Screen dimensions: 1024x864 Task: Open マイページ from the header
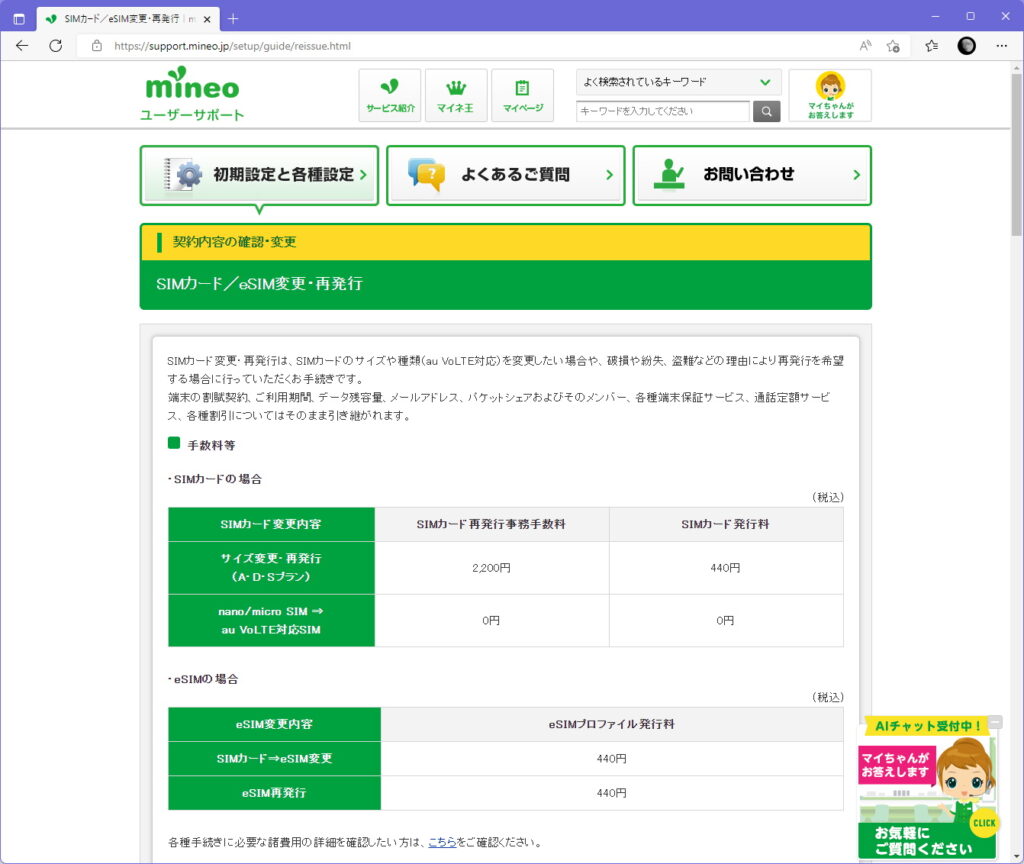(522, 95)
